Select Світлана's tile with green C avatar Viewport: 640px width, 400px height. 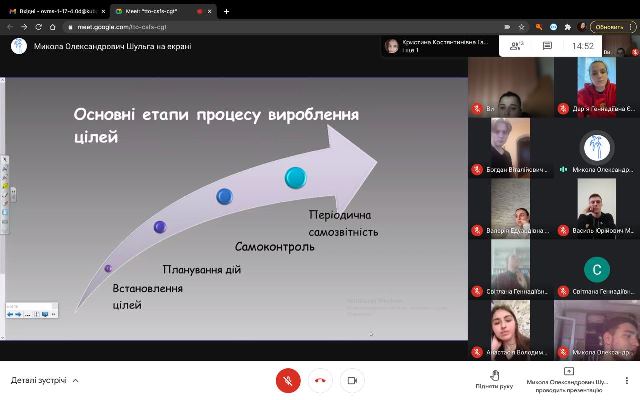(x=597, y=269)
